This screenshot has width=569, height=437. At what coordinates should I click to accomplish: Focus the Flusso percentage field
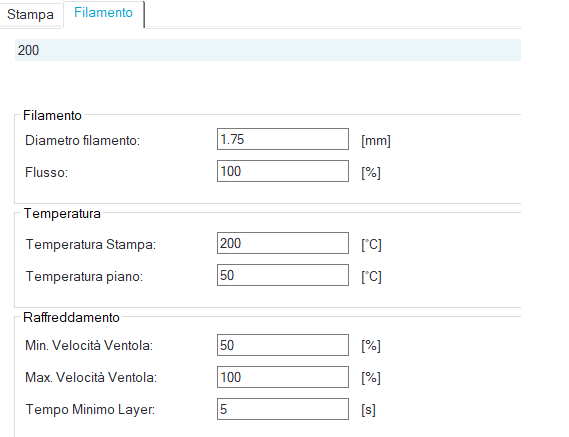[x=283, y=171]
